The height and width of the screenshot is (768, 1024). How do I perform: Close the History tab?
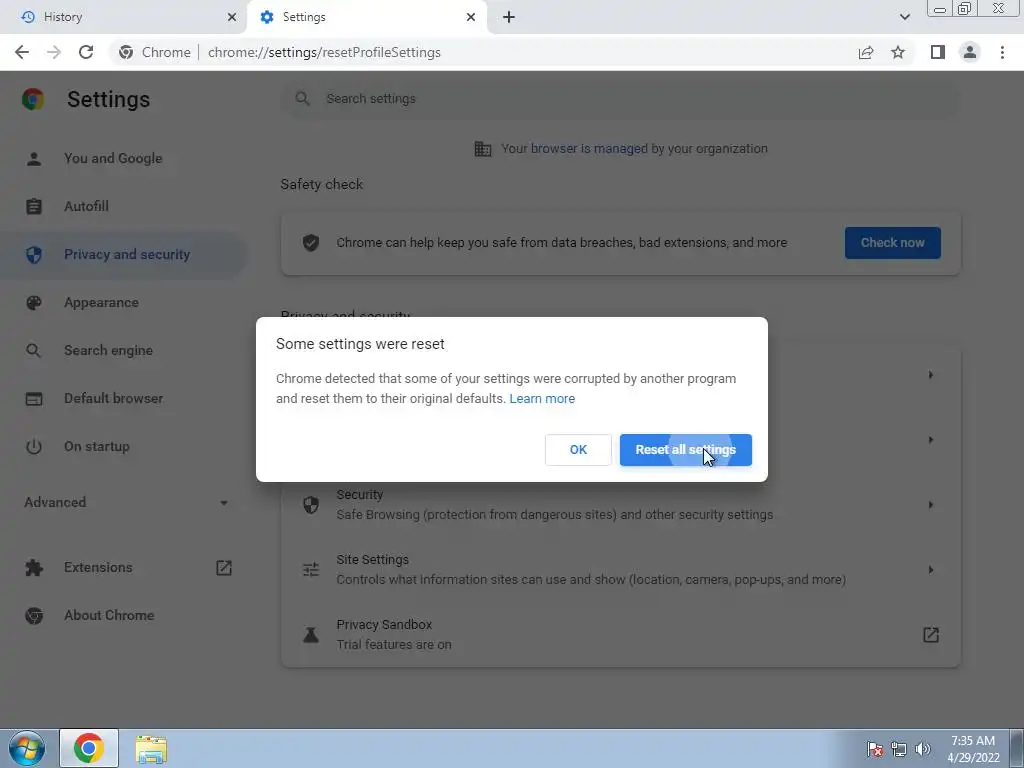[232, 17]
